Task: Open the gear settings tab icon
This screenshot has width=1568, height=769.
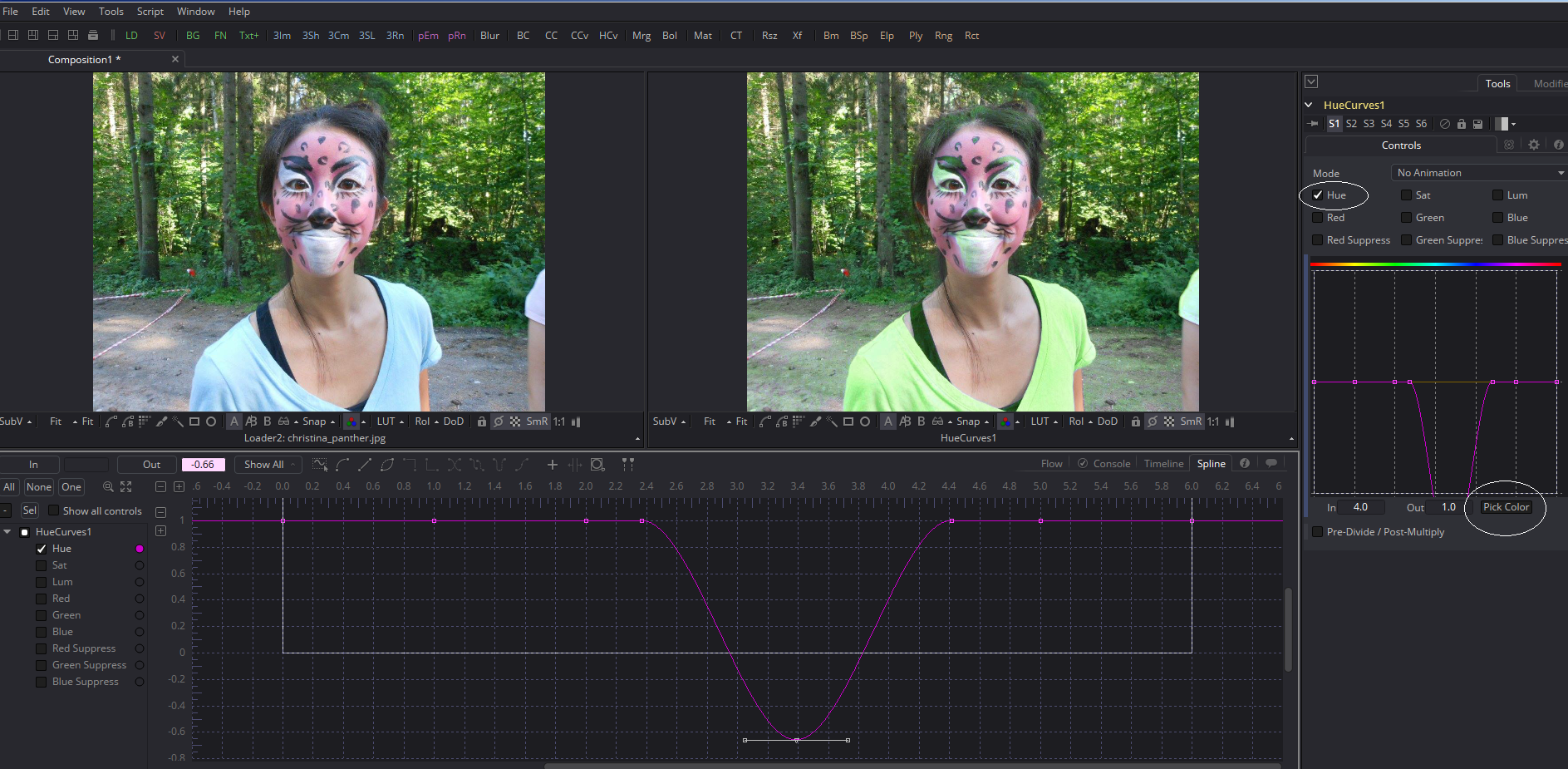Action: click(x=1534, y=145)
